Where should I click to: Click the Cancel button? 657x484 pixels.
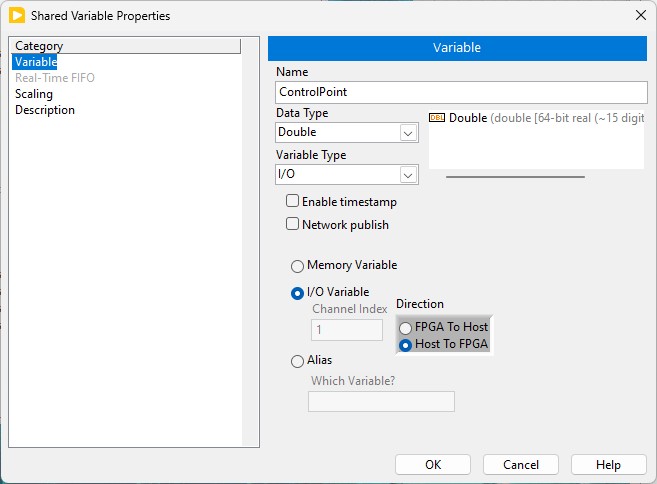(x=521, y=465)
